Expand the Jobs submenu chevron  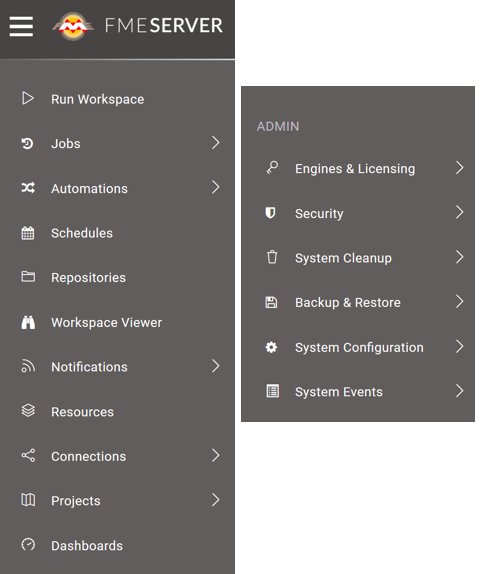coord(216,142)
